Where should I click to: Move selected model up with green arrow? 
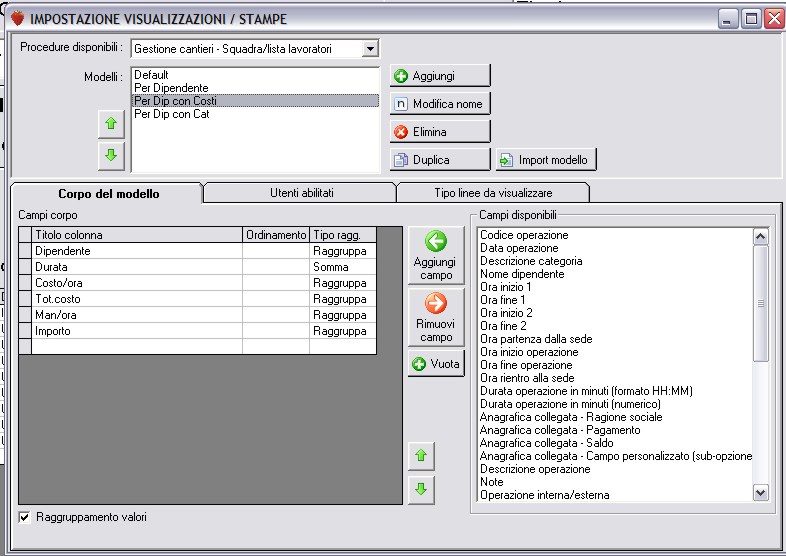pyautogui.click(x=111, y=123)
